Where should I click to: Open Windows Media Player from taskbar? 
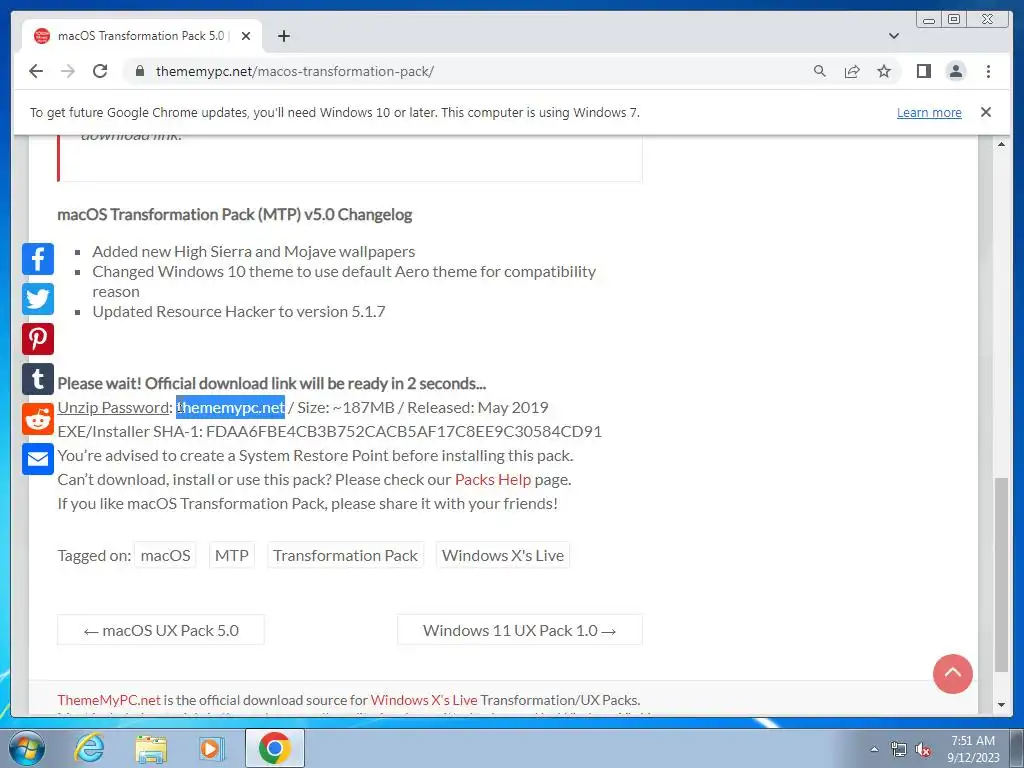[211, 748]
